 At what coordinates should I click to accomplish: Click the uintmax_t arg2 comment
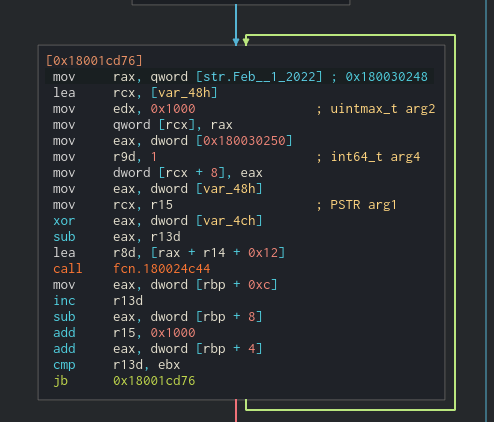click(383, 109)
